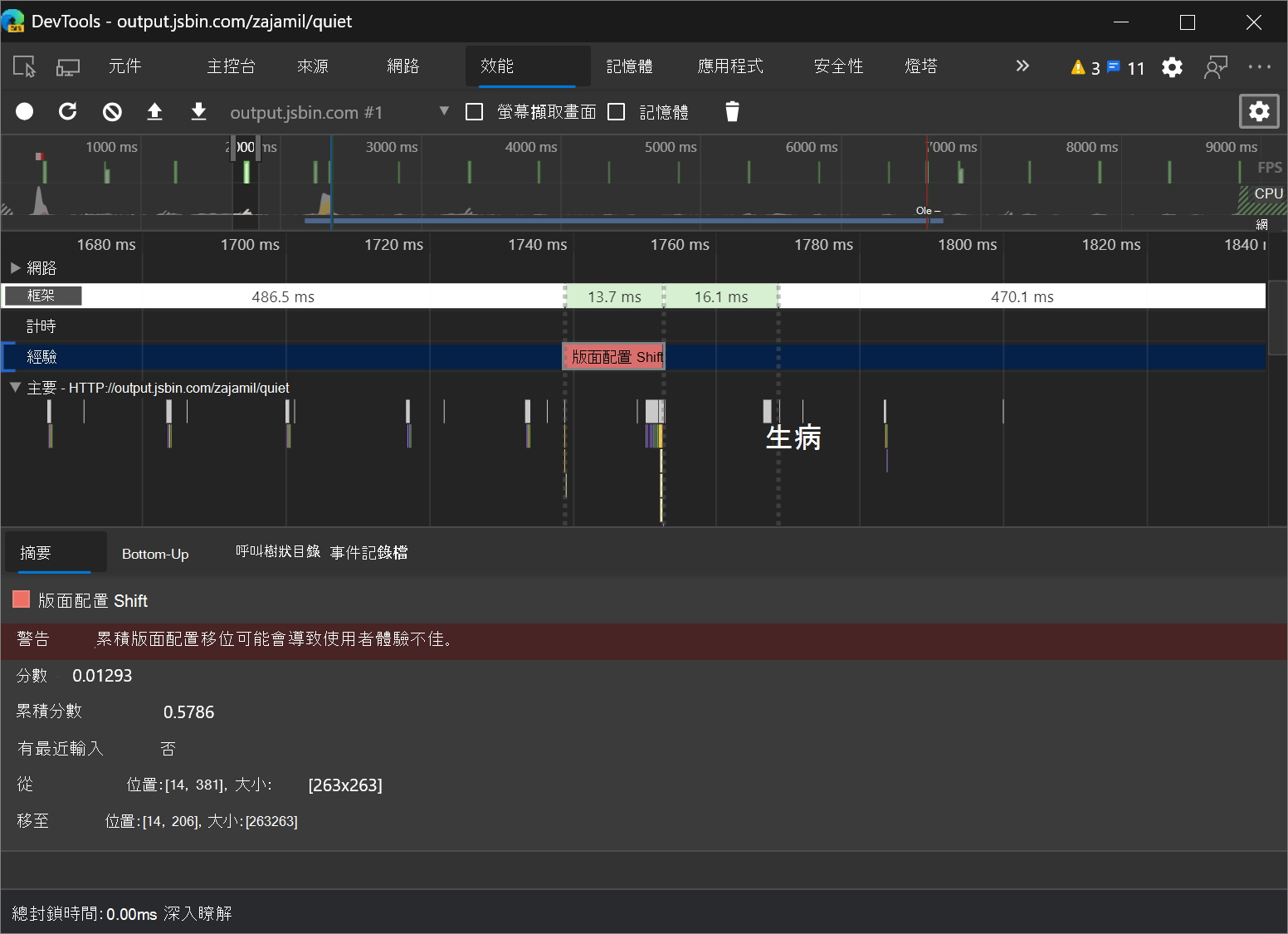Minimize the DevTools window

tap(1121, 22)
